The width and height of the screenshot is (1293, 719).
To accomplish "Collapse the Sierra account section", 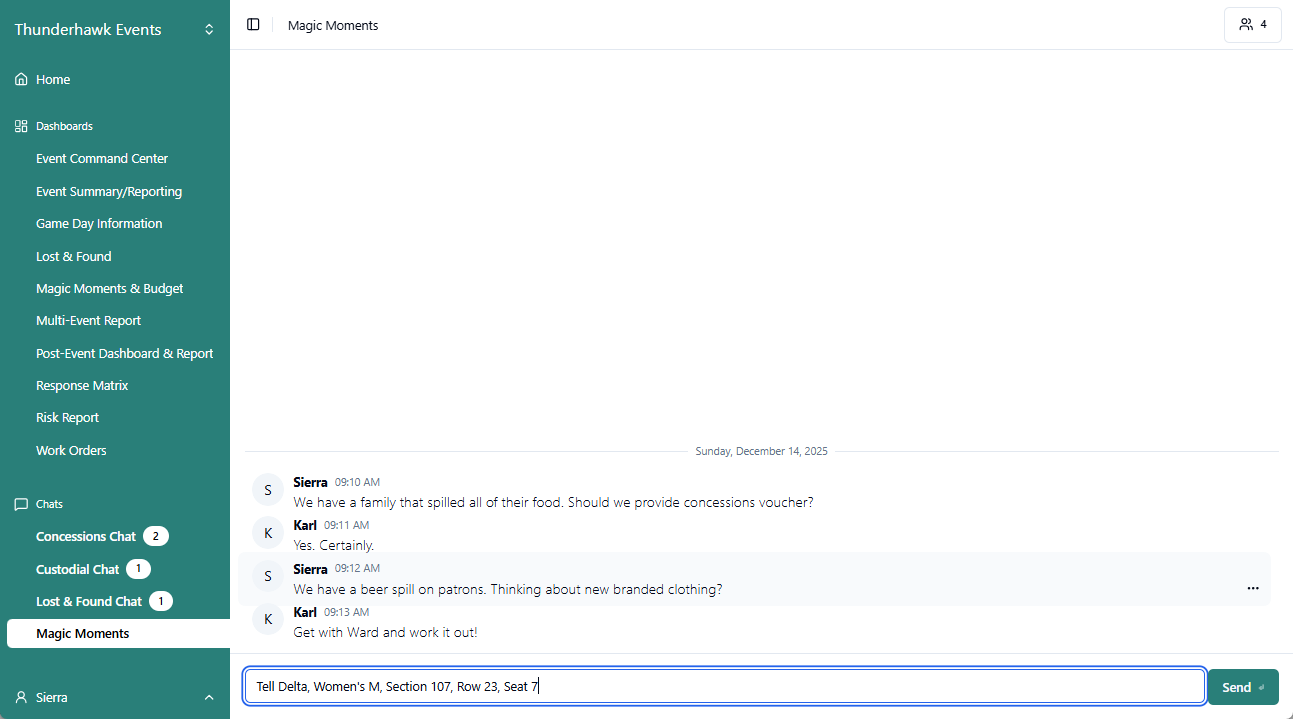I will click(209, 697).
